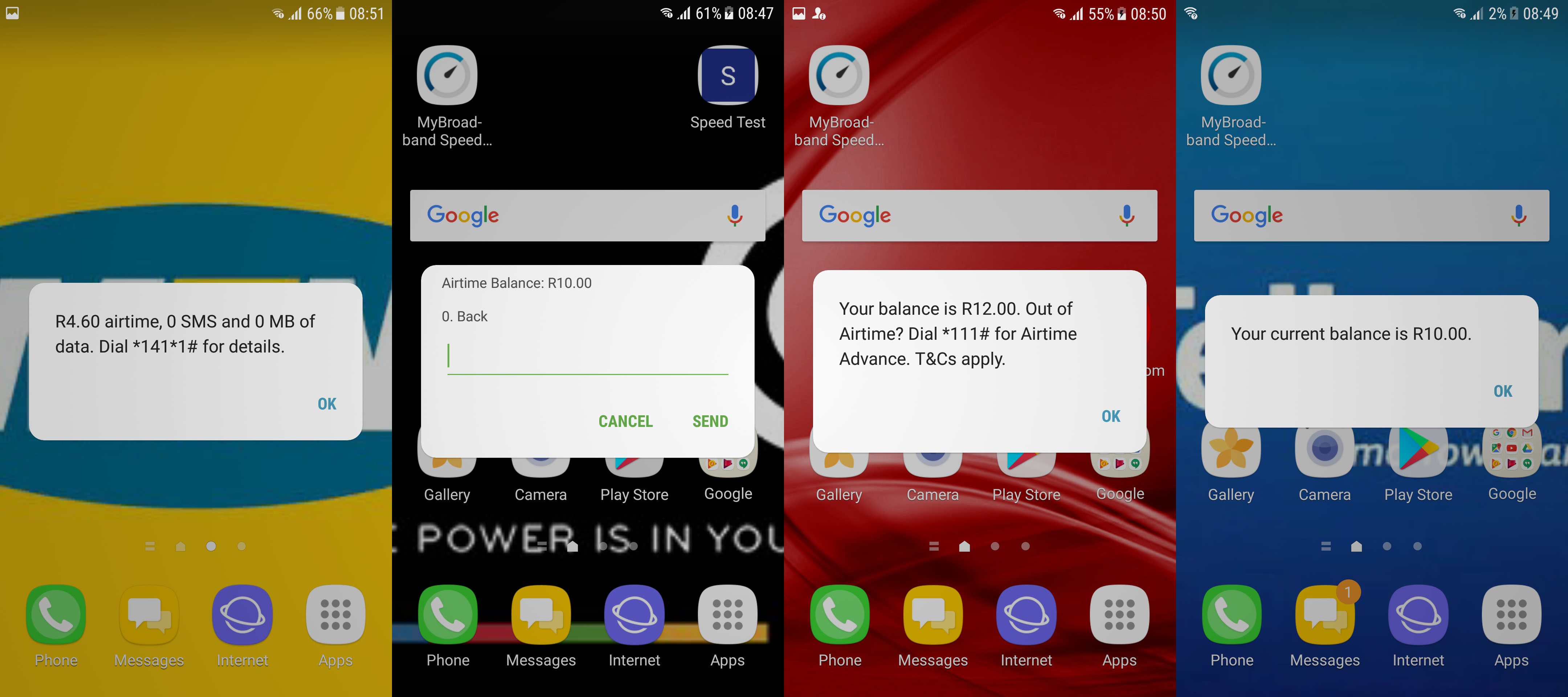Select back option in USSD menu
This screenshot has height=697, width=1568.
(x=464, y=317)
